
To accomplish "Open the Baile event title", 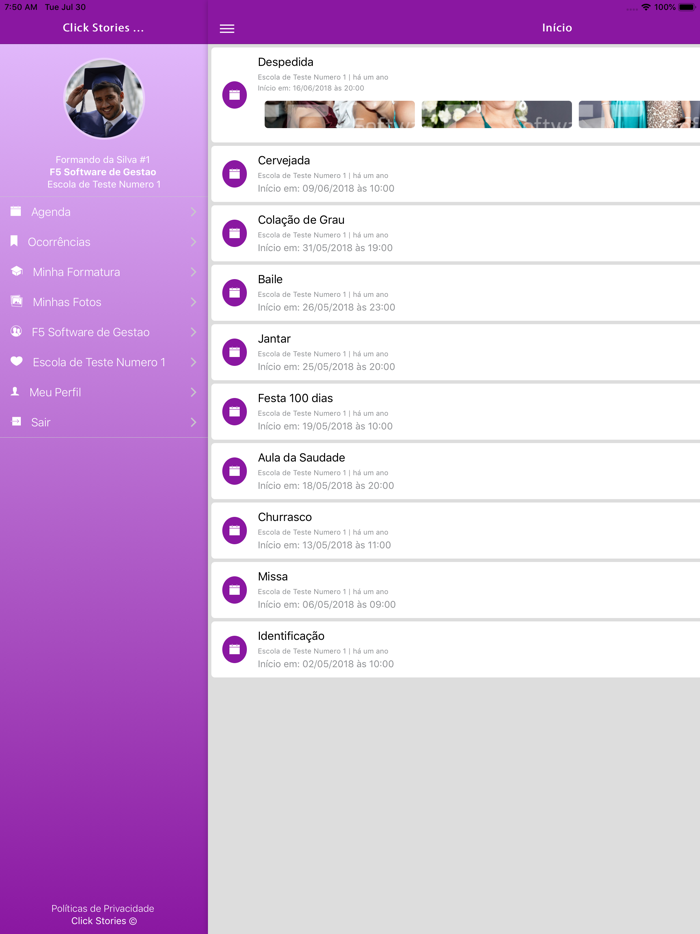I will (270, 279).
